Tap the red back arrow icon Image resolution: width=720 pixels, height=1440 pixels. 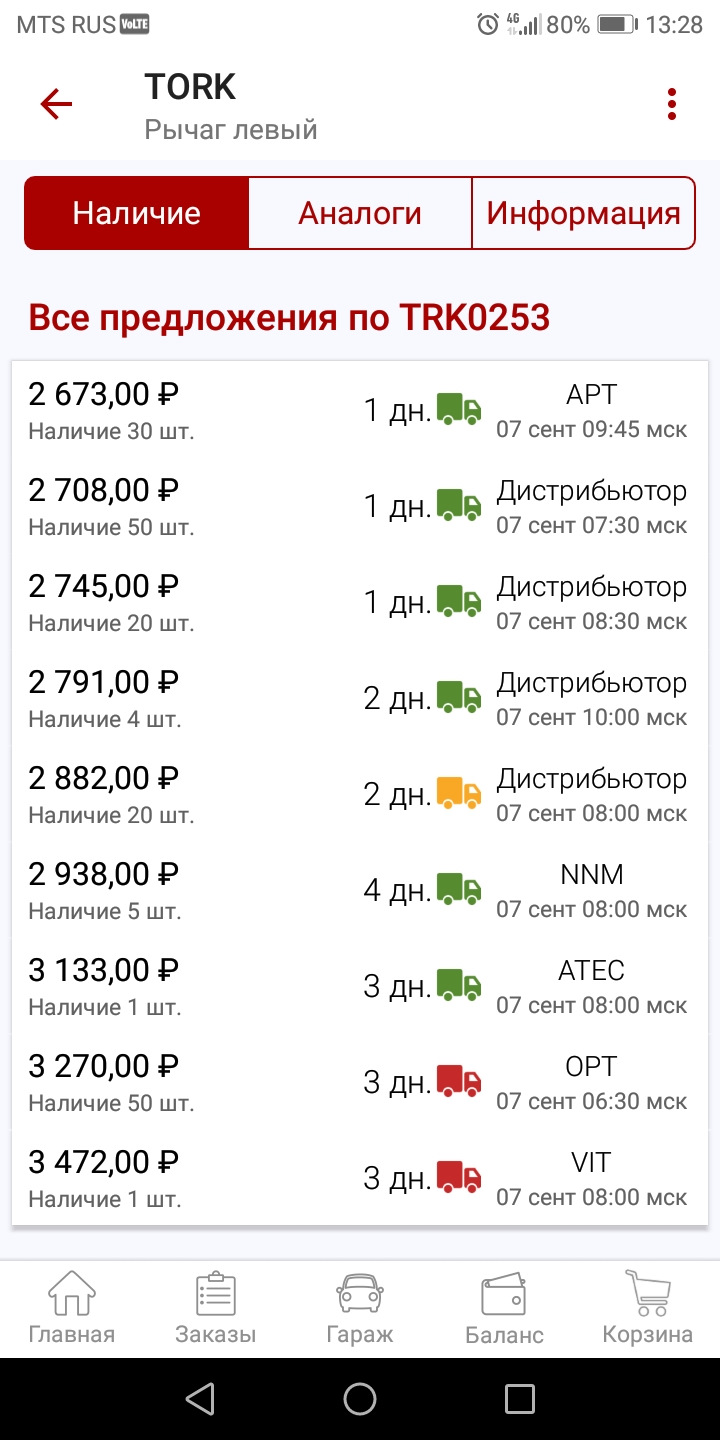click(x=56, y=104)
